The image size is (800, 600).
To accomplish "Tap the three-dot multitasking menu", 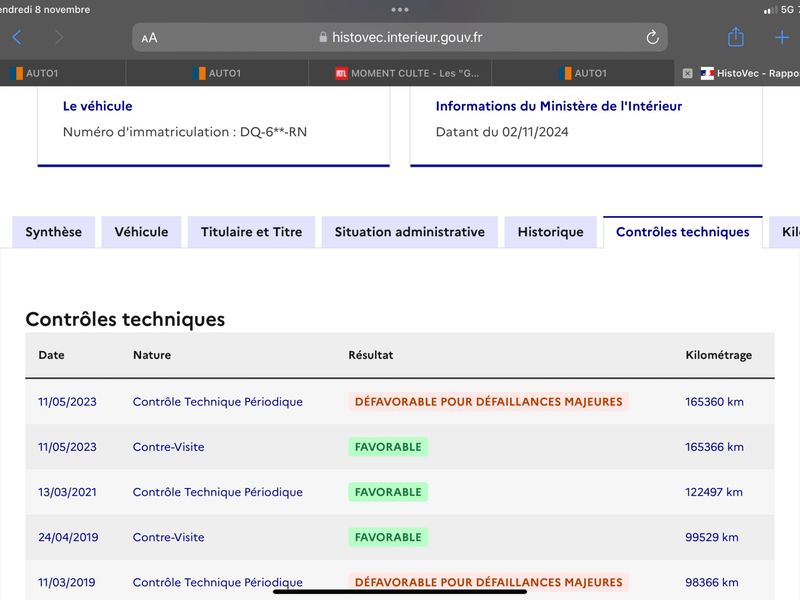I will (x=399, y=10).
